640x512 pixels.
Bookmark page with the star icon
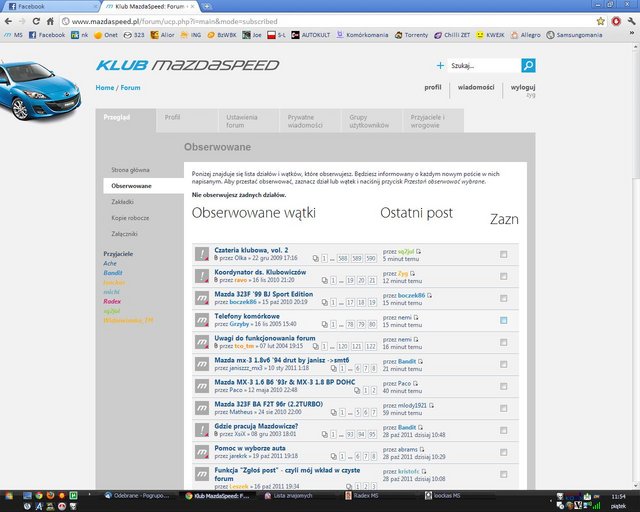tap(600, 21)
